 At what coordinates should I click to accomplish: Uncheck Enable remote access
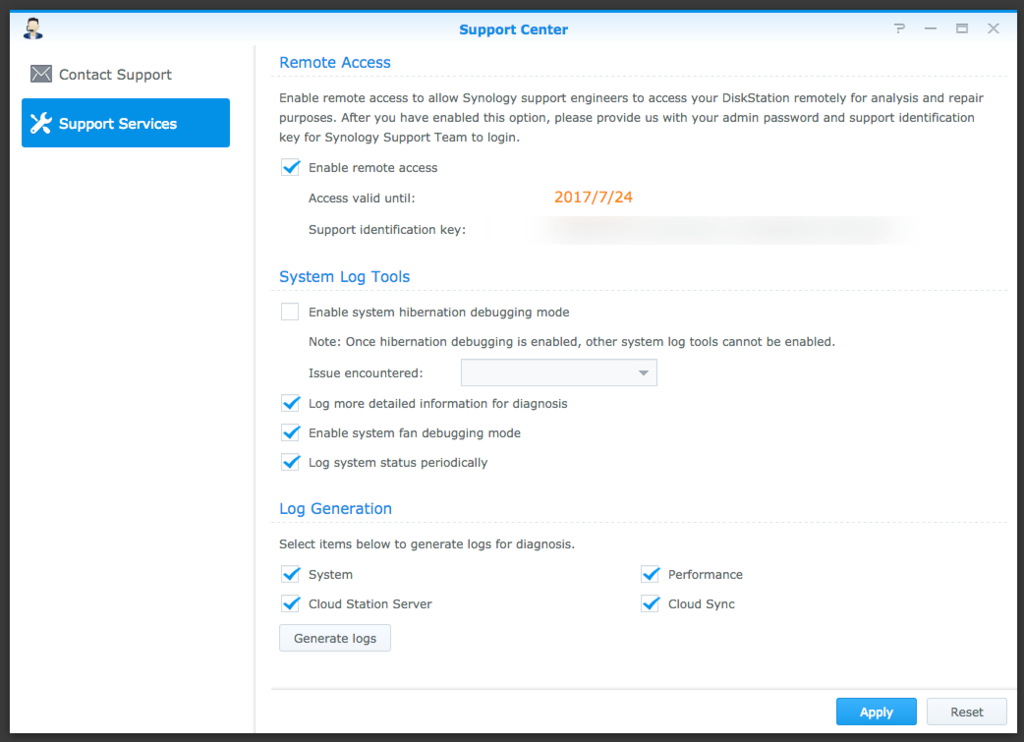pos(290,168)
